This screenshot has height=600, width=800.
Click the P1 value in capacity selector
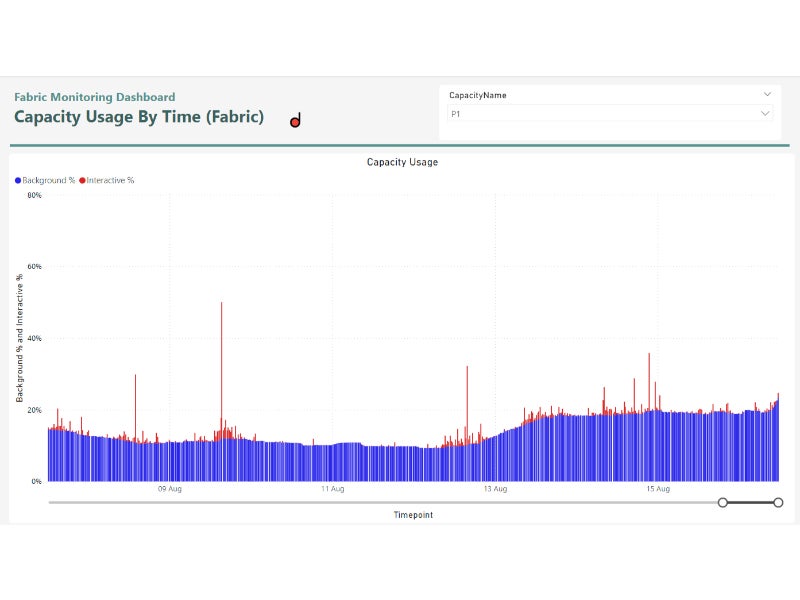point(456,115)
